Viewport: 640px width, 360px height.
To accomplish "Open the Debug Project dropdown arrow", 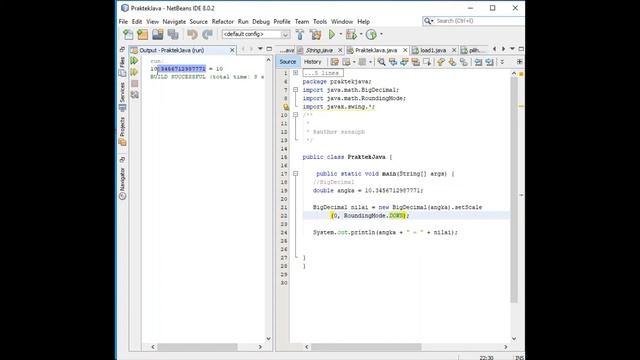I will [x=361, y=35].
